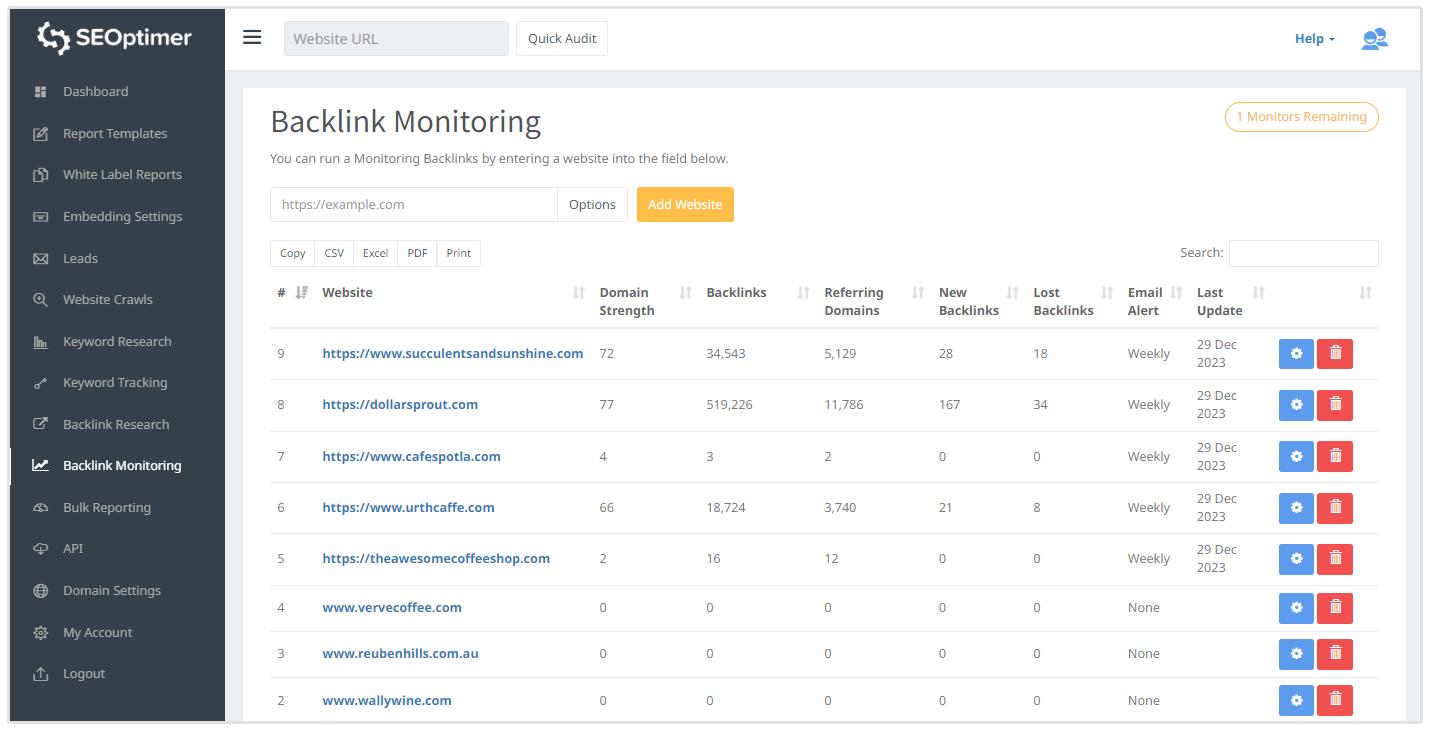The width and height of the screenshot is (1430, 730).
Task: Open Keyword Tracking
Action: 115,382
